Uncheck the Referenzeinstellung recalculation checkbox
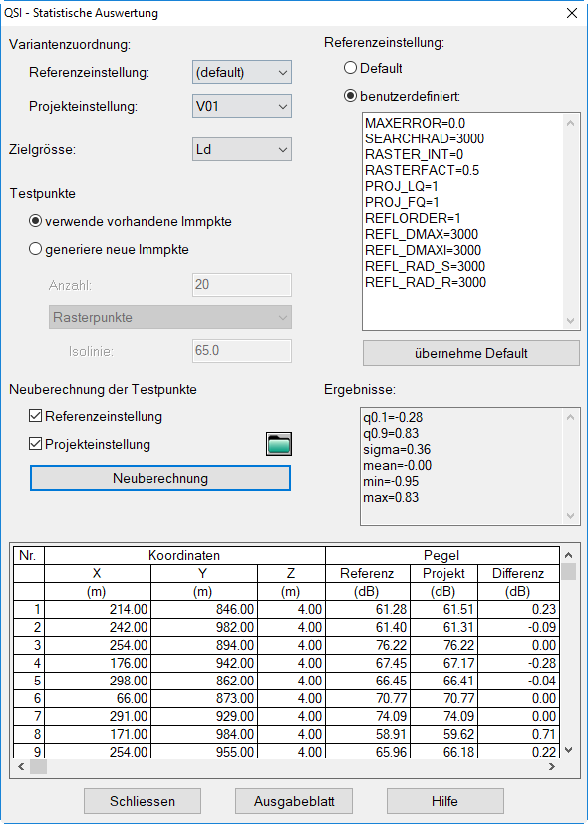 pos(36,416)
